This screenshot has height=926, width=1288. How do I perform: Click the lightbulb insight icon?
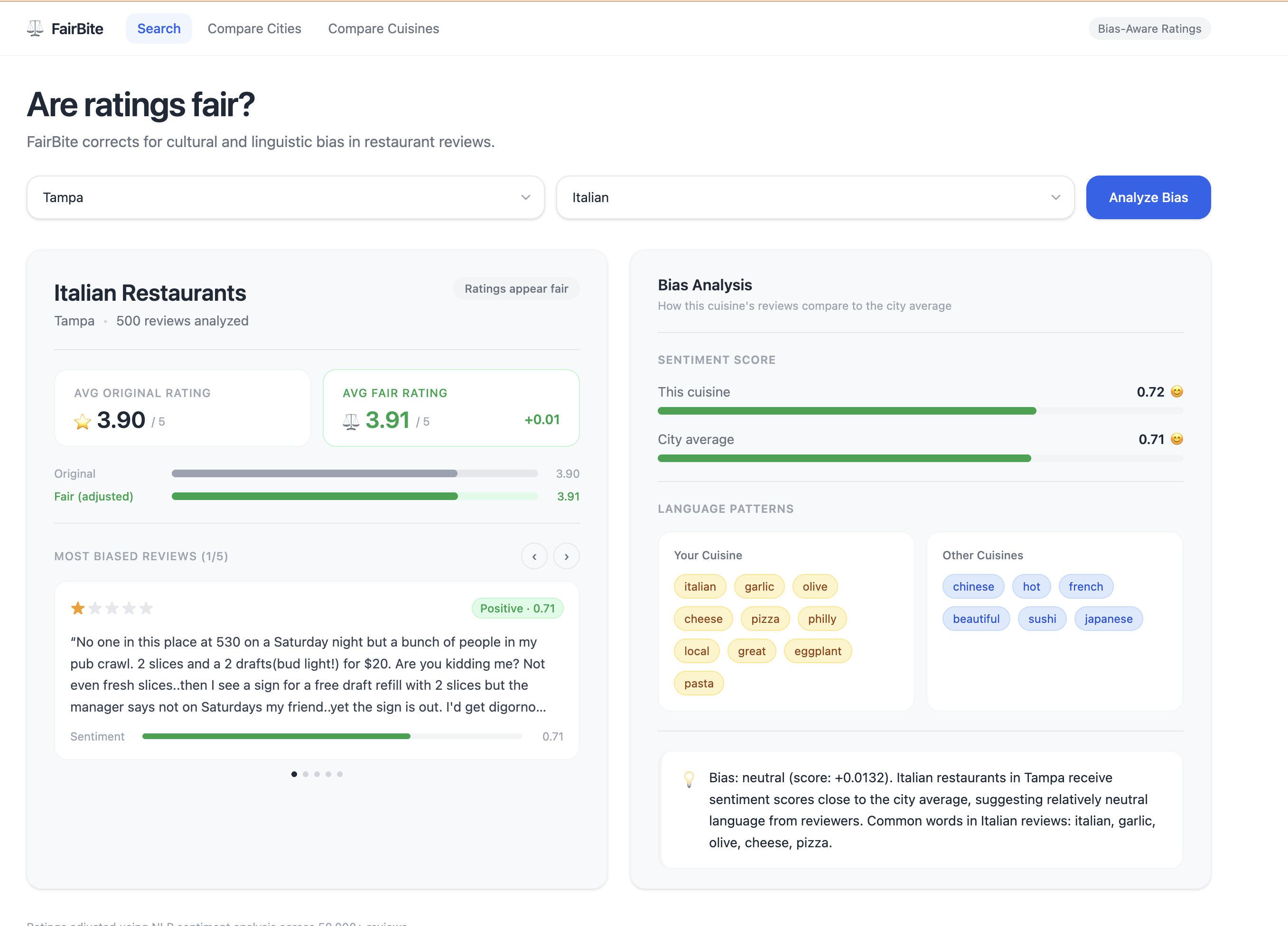click(689, 779)
